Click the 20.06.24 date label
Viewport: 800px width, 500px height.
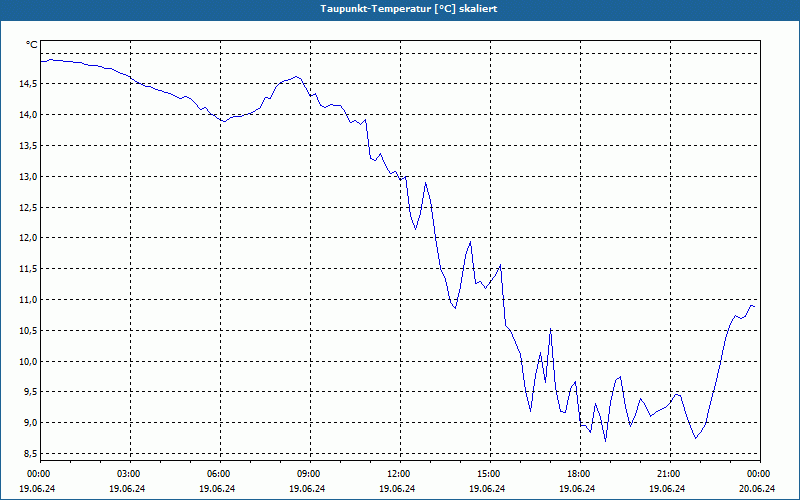(757, 488)
